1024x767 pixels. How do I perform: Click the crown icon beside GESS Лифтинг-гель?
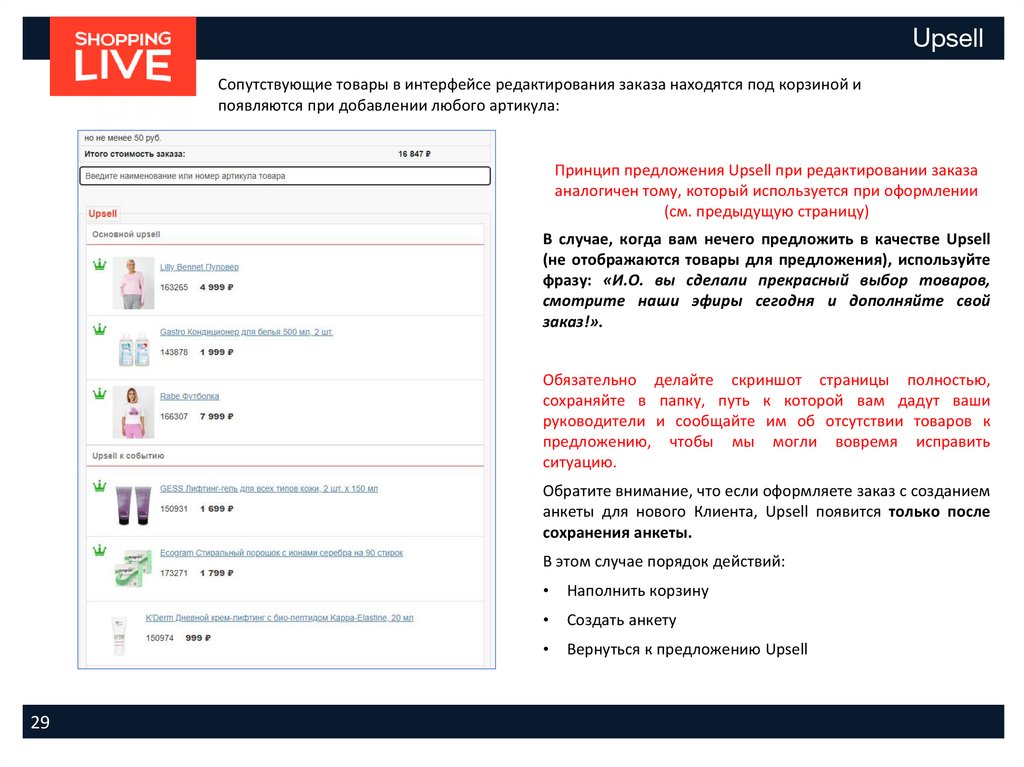99,485
